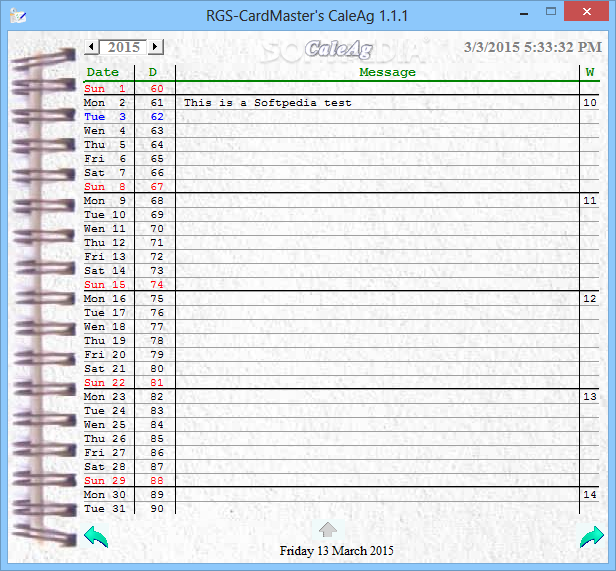Image resolution: width=616 pixels, height=571 pixels.
Task: Select the Sun 8 date entry
Action: tap(104, 187)
